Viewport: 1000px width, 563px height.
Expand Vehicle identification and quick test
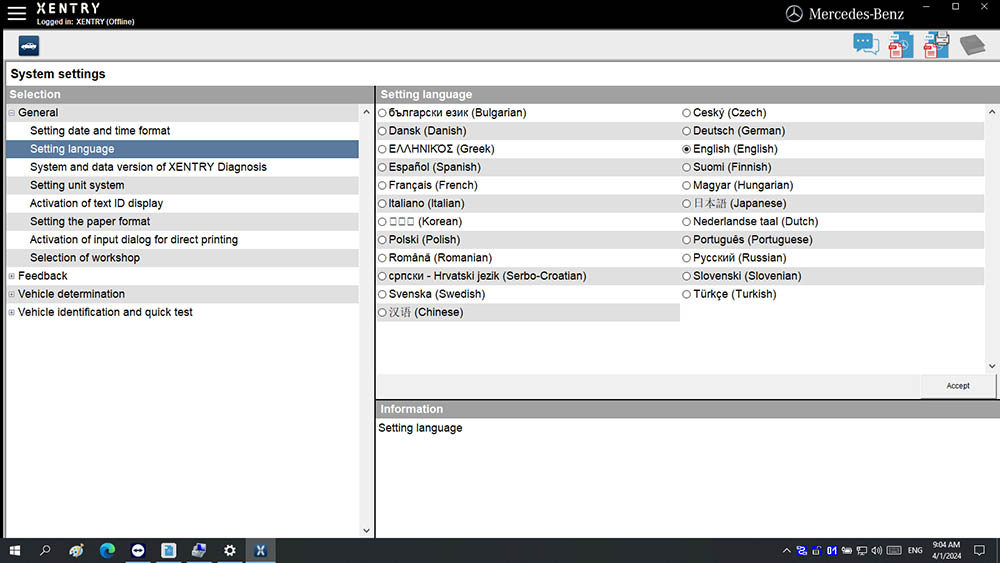point(11,312)
